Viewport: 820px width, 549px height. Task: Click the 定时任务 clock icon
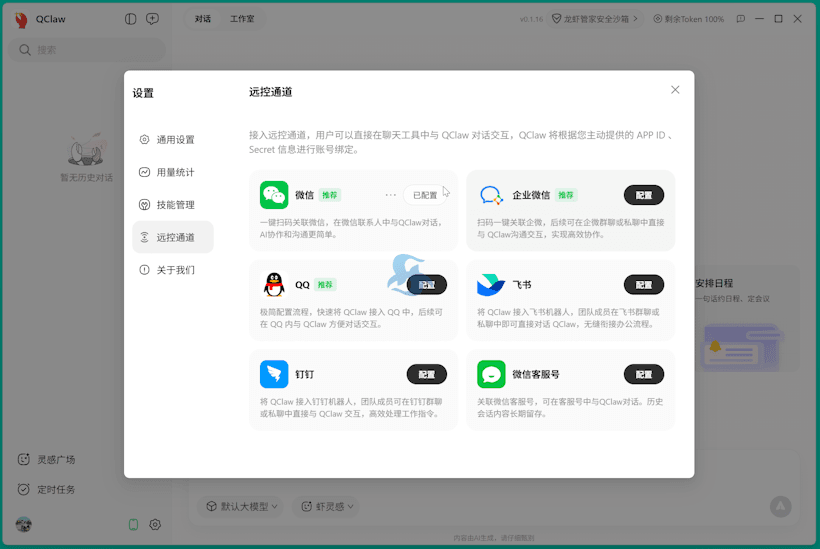(24, 489)
